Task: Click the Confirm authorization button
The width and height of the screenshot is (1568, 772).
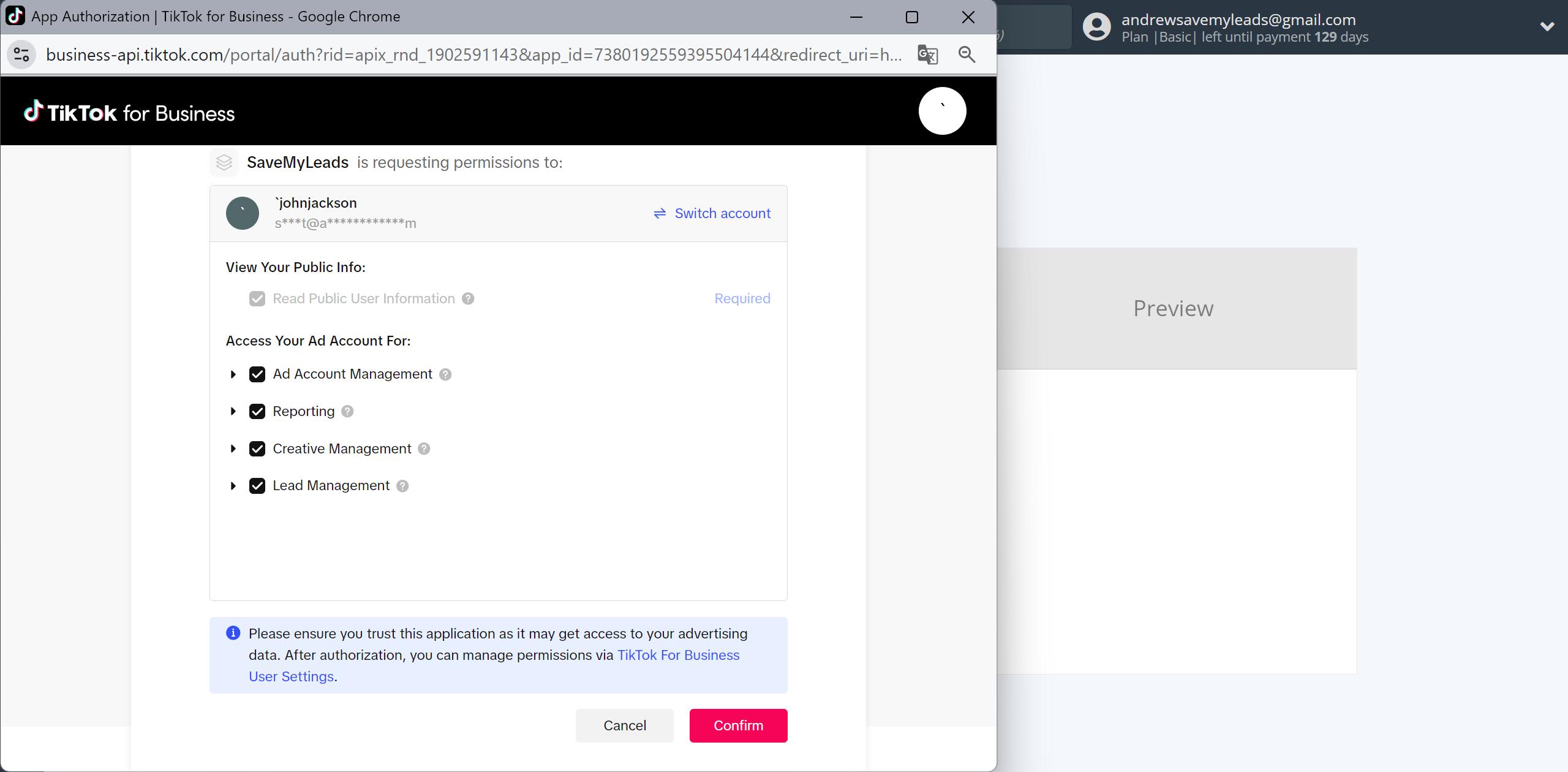Action: click(x=738, y=725)
